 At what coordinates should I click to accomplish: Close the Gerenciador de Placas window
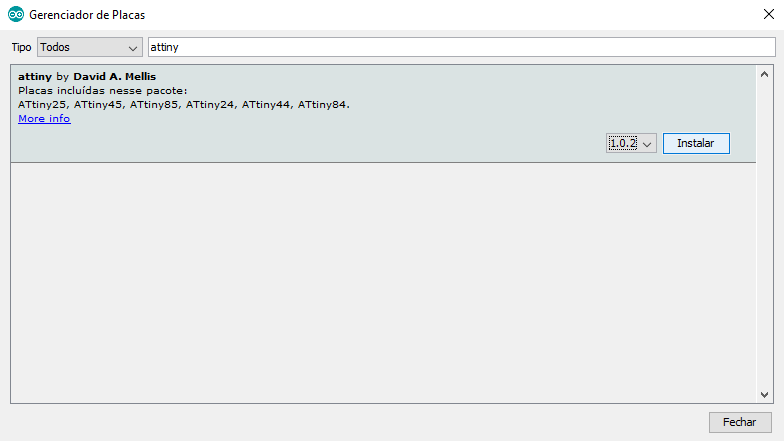point(767,15)
